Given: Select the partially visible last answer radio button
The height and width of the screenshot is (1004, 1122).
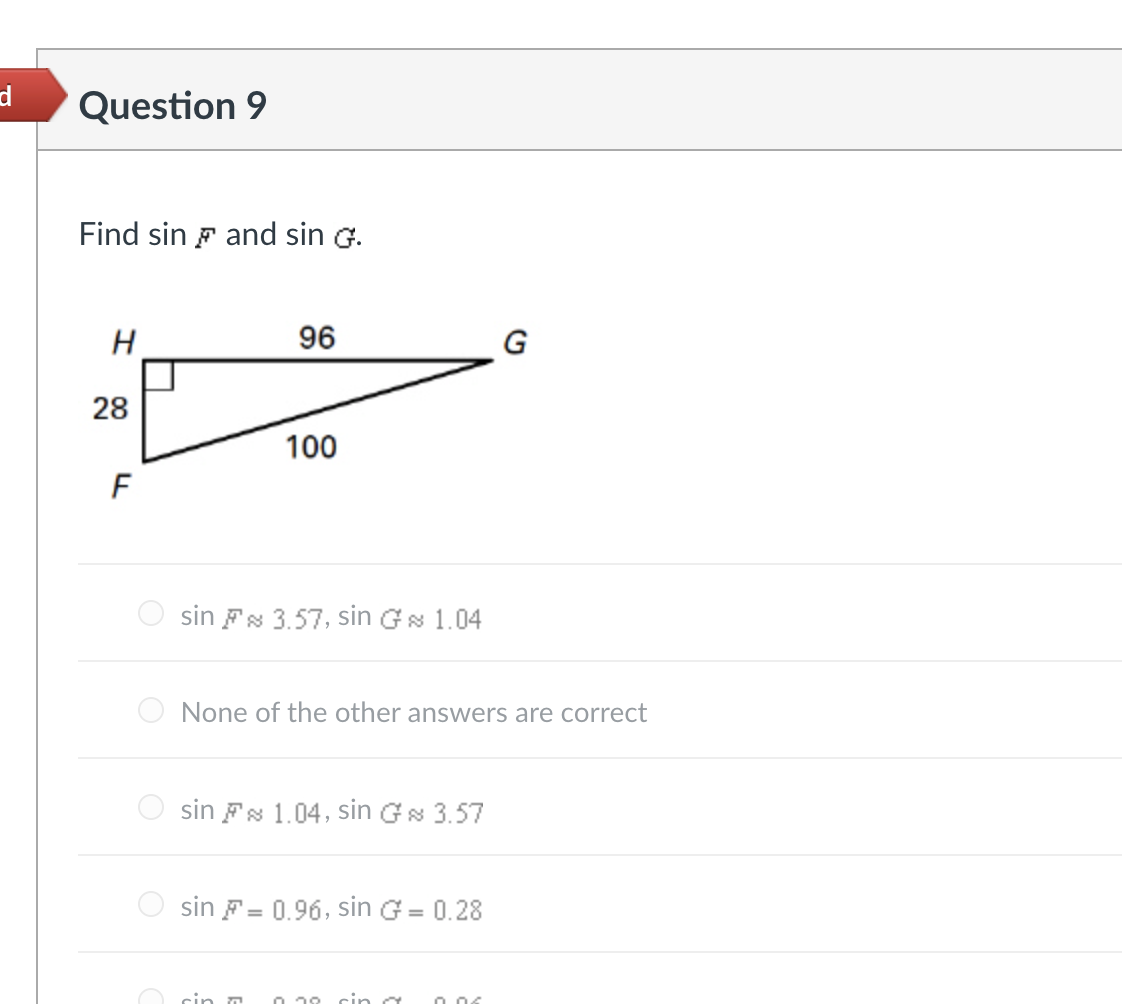Looking at the screenshot, I should [x=150, y=997].
